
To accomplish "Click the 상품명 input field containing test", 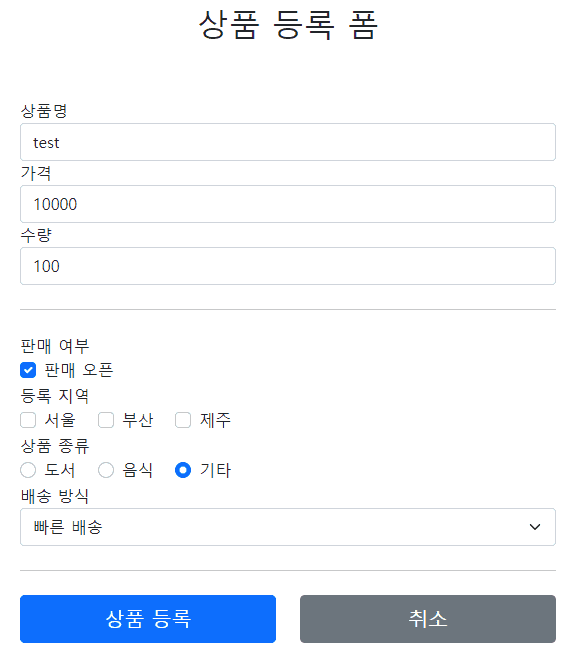I will [288, 142].
